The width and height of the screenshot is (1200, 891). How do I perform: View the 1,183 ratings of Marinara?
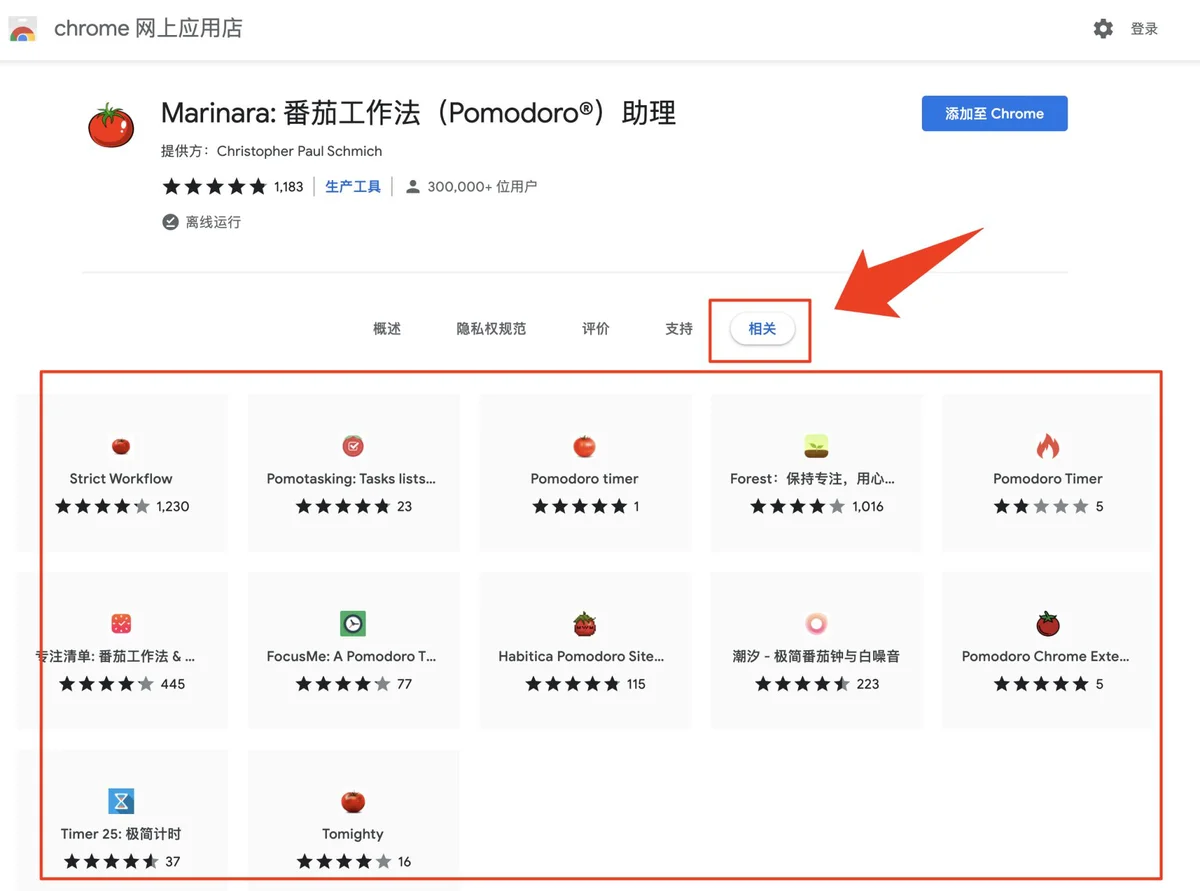288,186
